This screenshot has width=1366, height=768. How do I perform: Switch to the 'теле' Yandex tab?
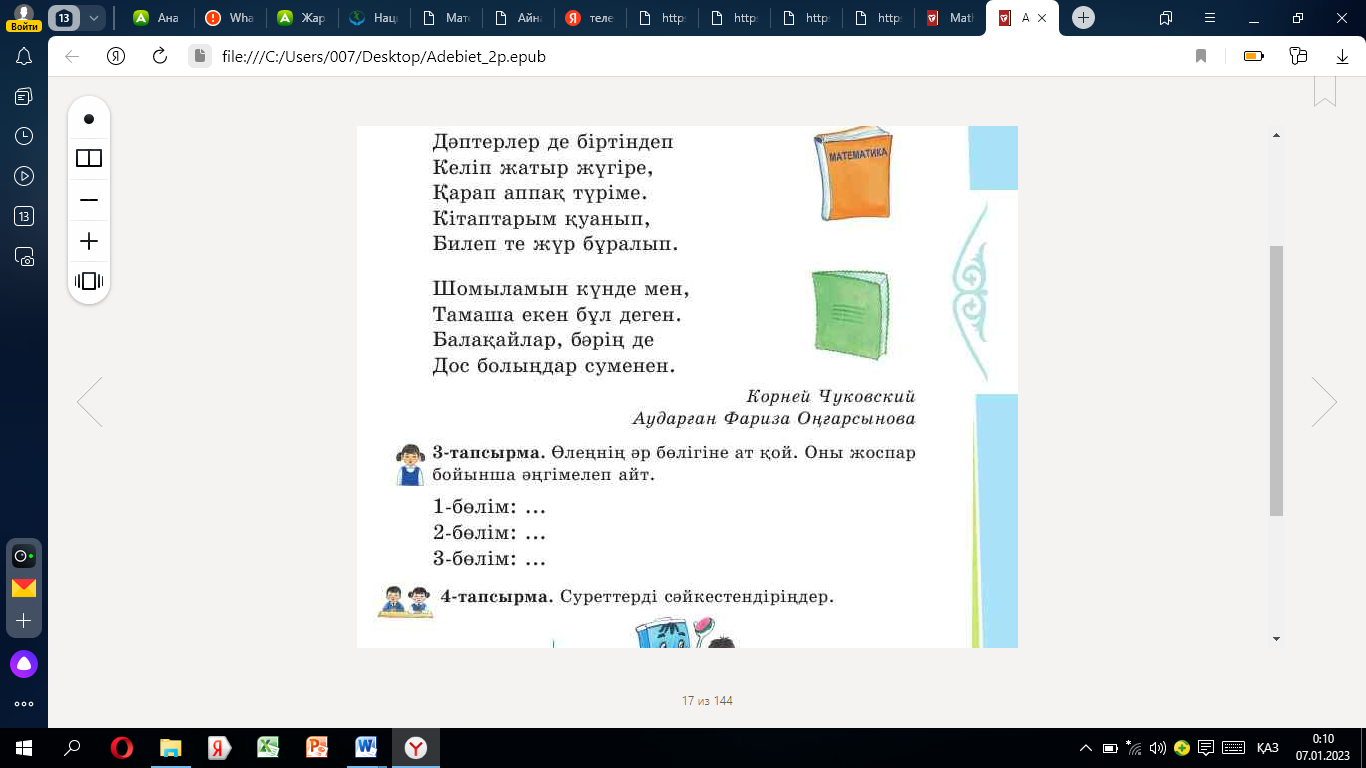[588, 18]
